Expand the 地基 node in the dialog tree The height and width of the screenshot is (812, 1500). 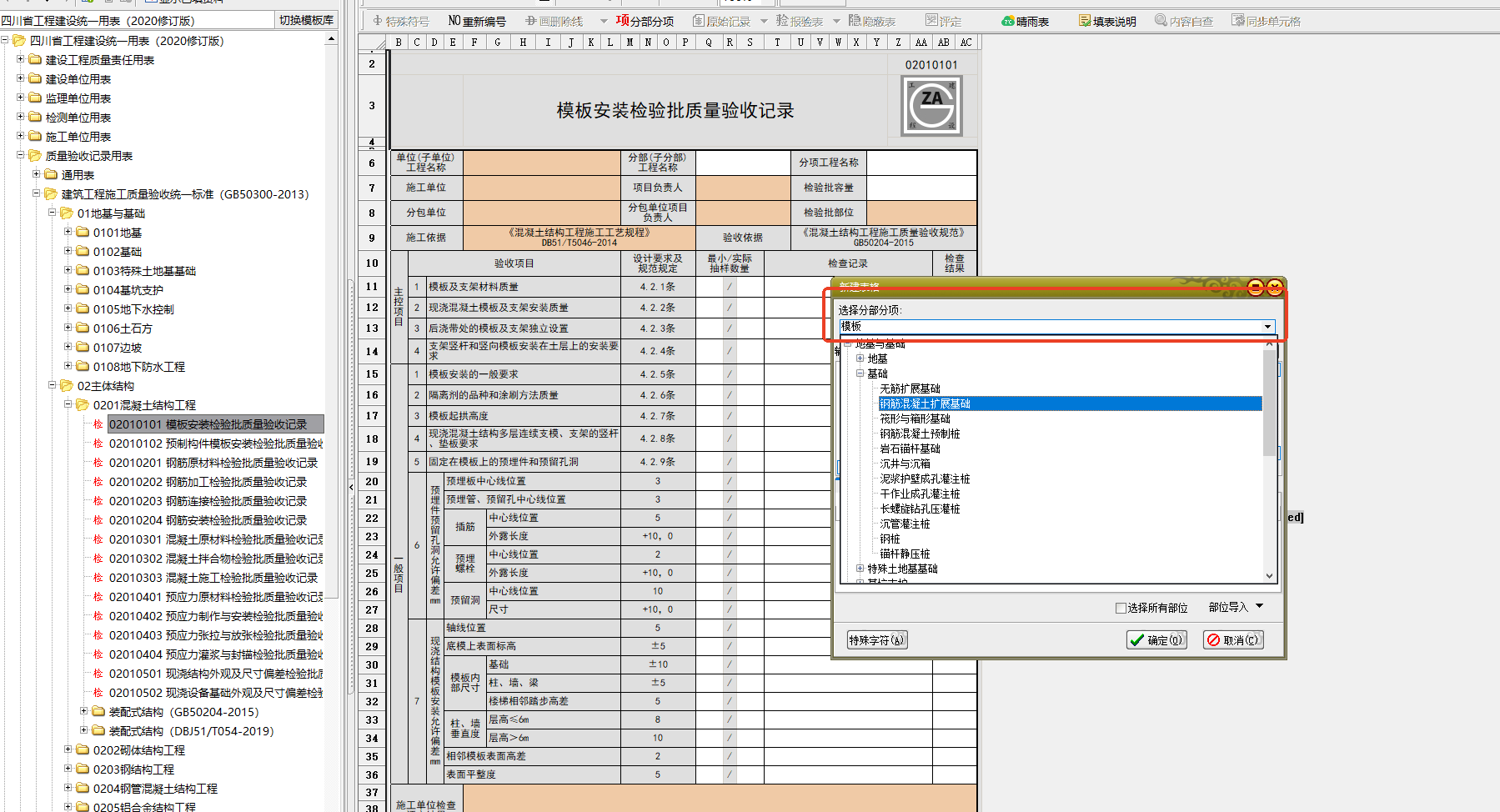(x=860, y=358)
